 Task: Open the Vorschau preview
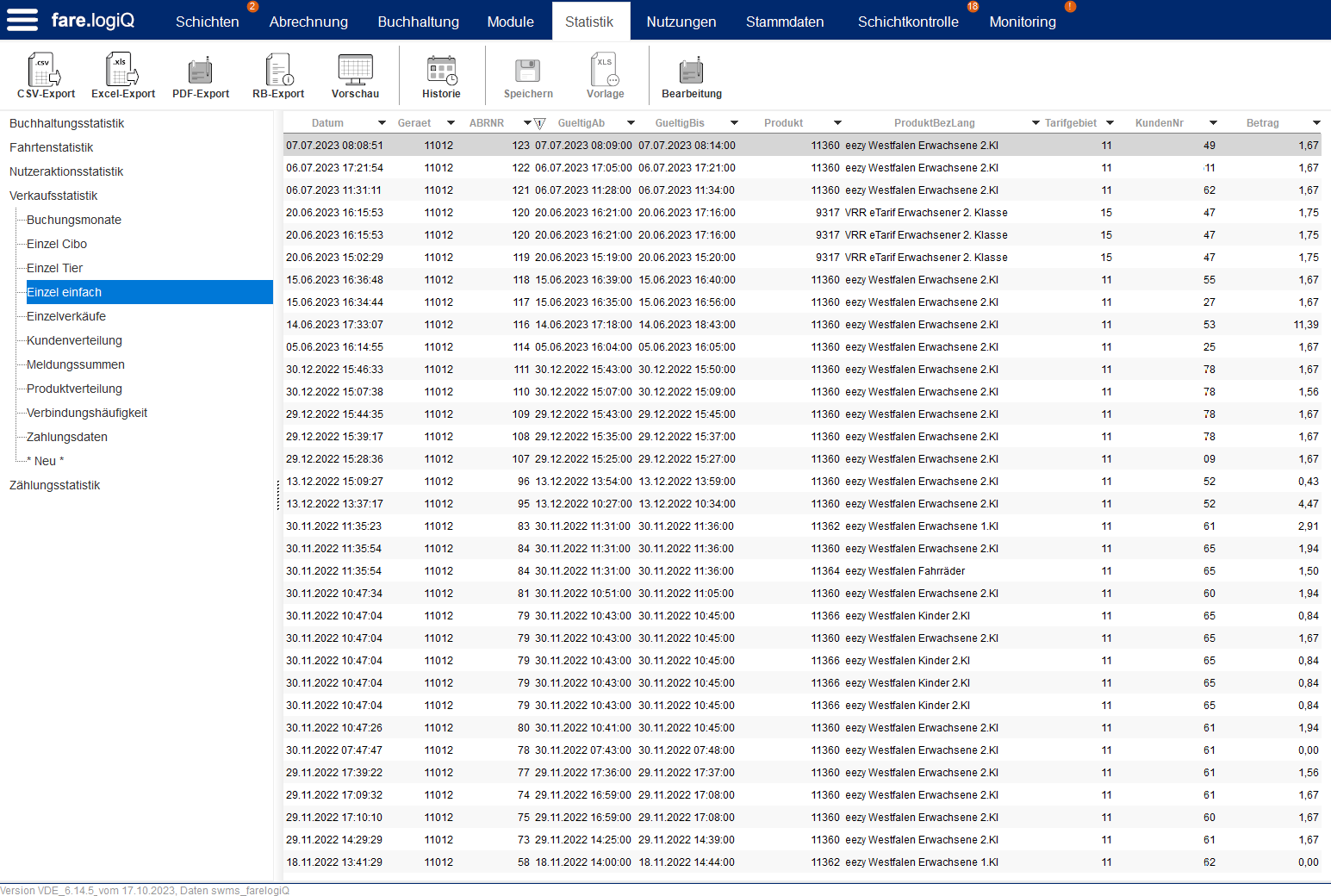(355, 71)
